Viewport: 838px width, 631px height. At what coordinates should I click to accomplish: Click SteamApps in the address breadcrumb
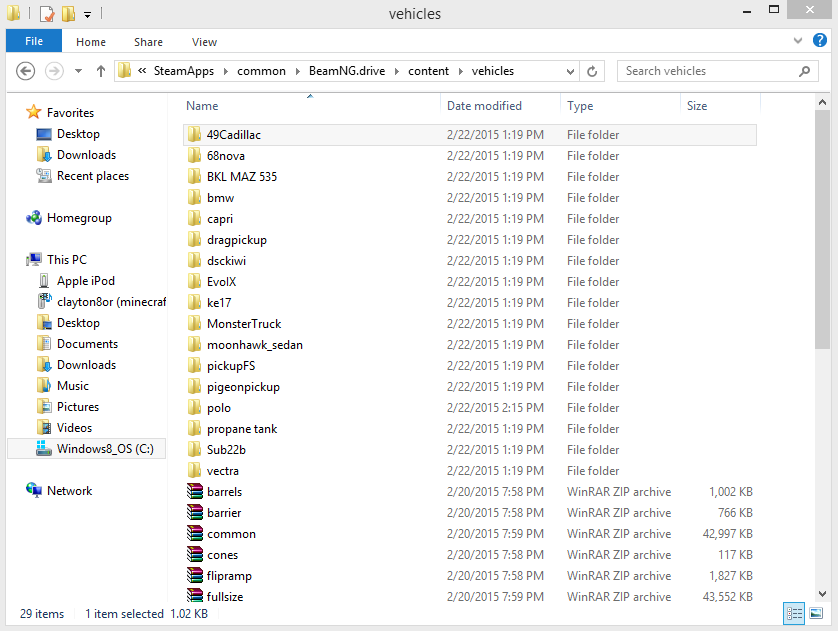coord(183,71)
